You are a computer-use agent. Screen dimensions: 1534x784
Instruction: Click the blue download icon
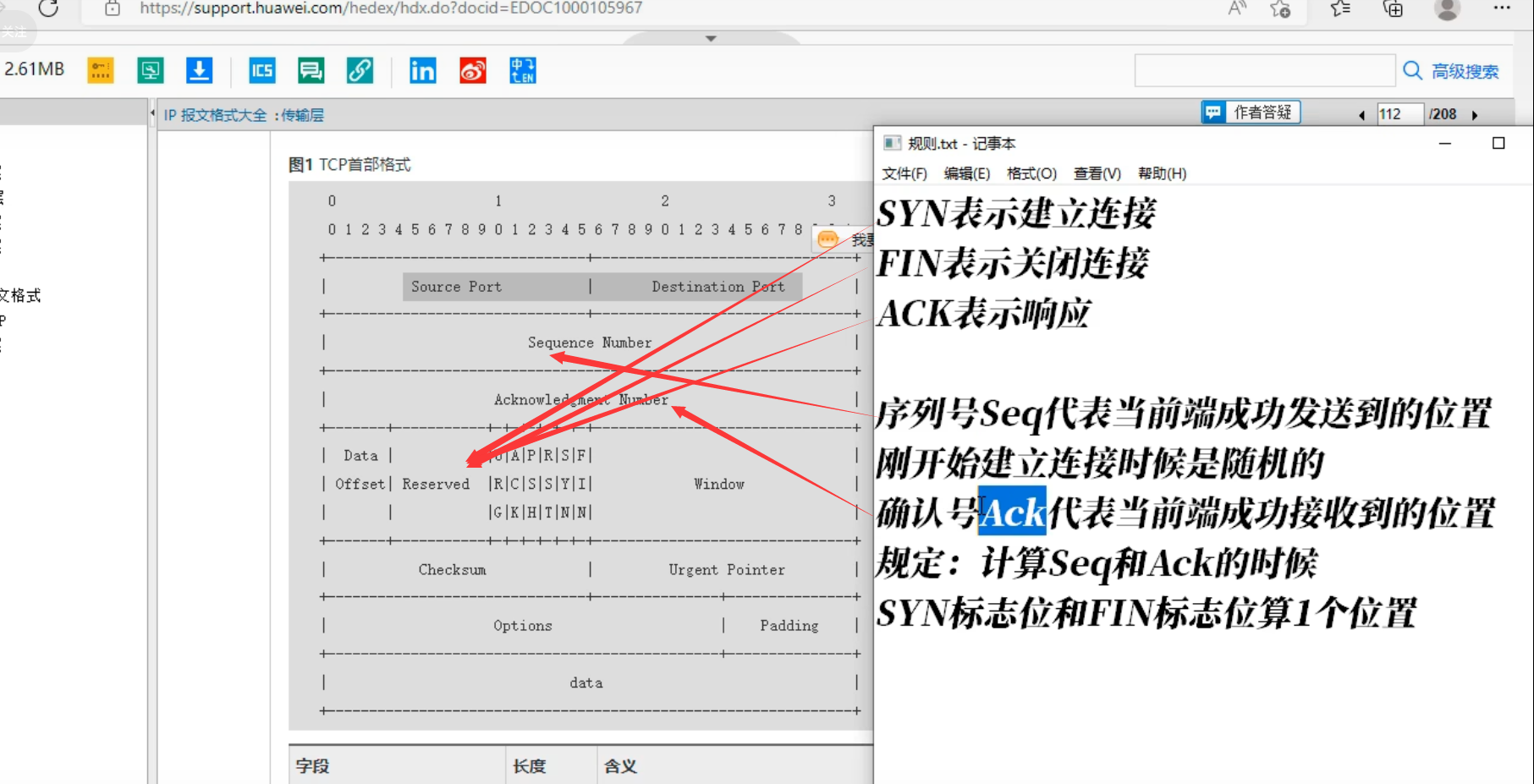pyautogui.click(x=200, y=70)
